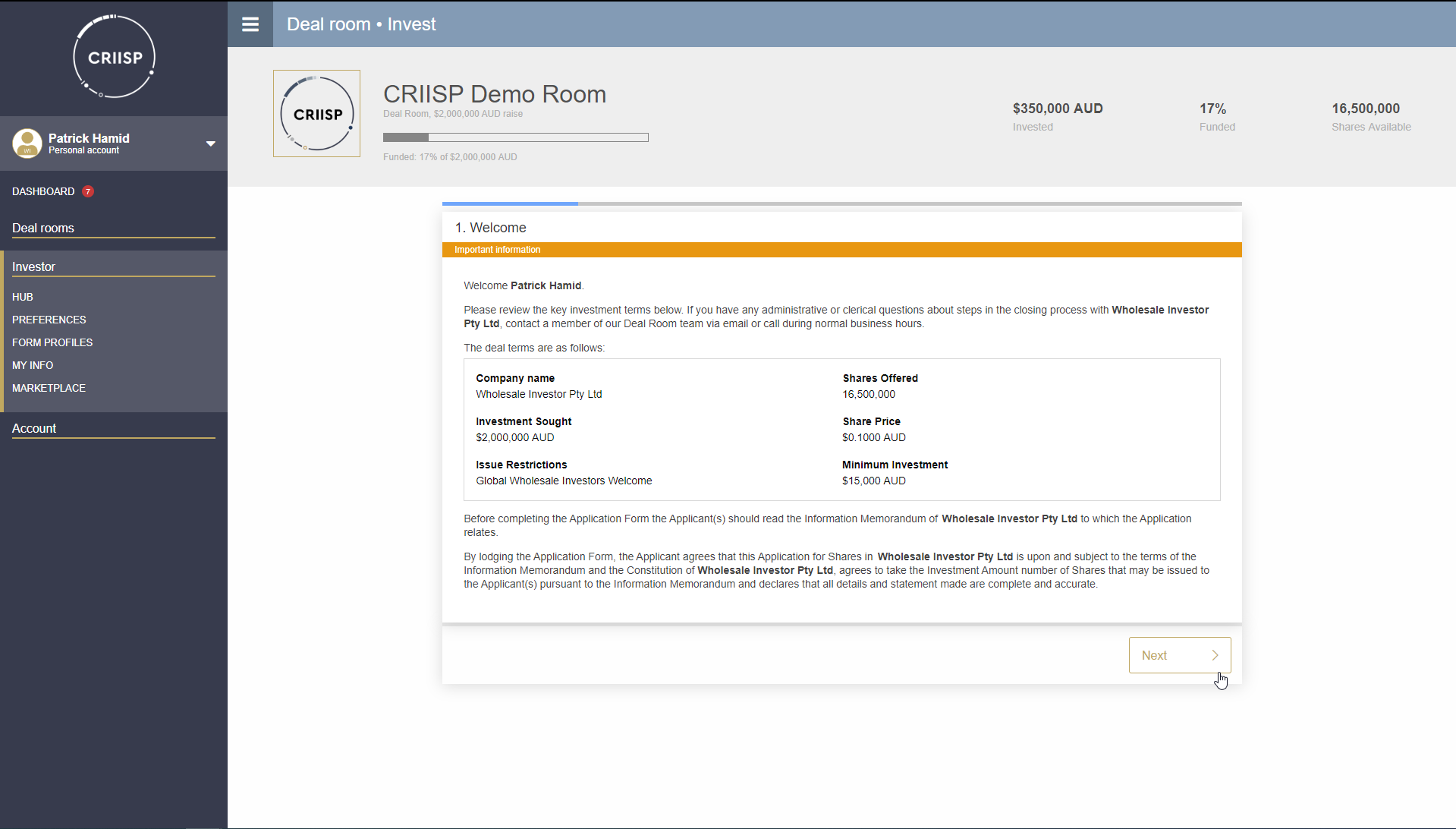This screenshot has width=1456, height=829.
Task: Open PREFERENCES in Investor menu
Action: (x=49, y=320)
